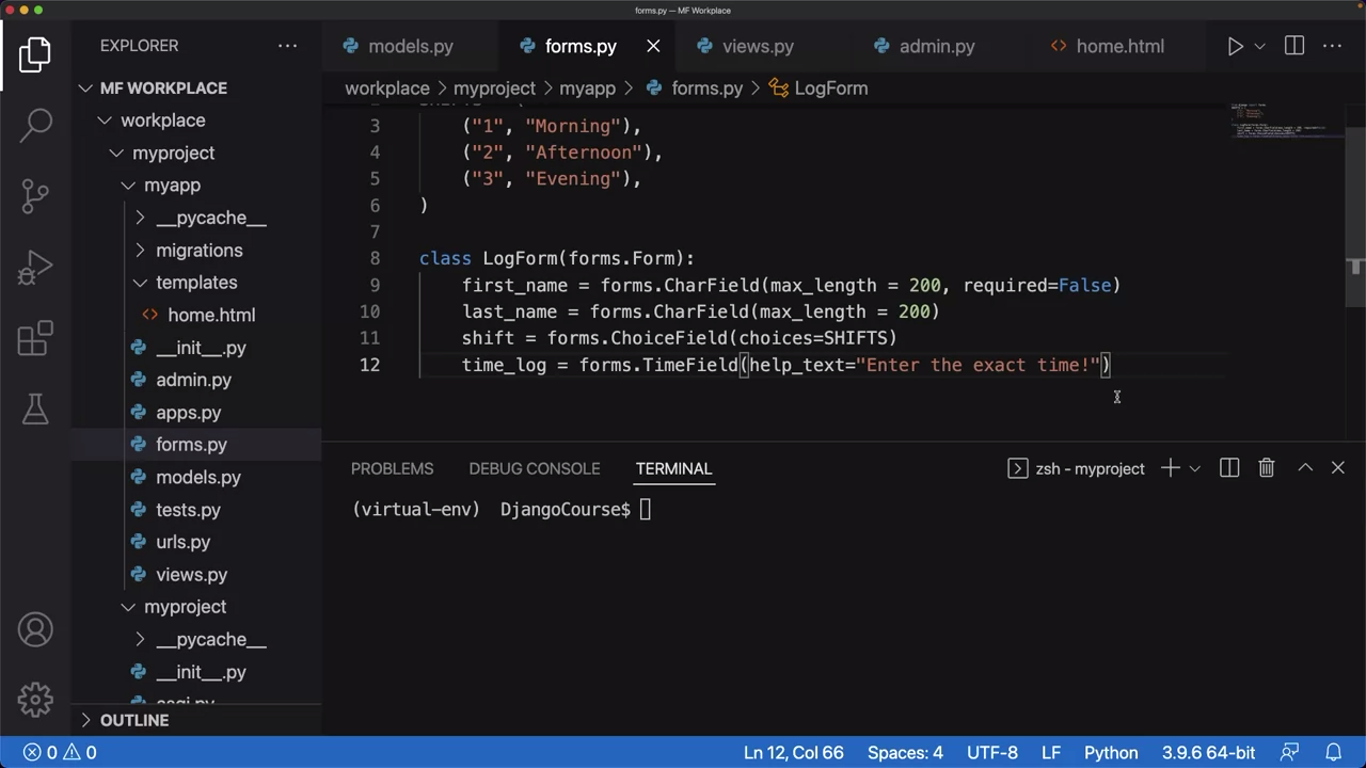The image size is (1366, 768).
Task: Collapse the templates folder
Action: coord(196,282)
